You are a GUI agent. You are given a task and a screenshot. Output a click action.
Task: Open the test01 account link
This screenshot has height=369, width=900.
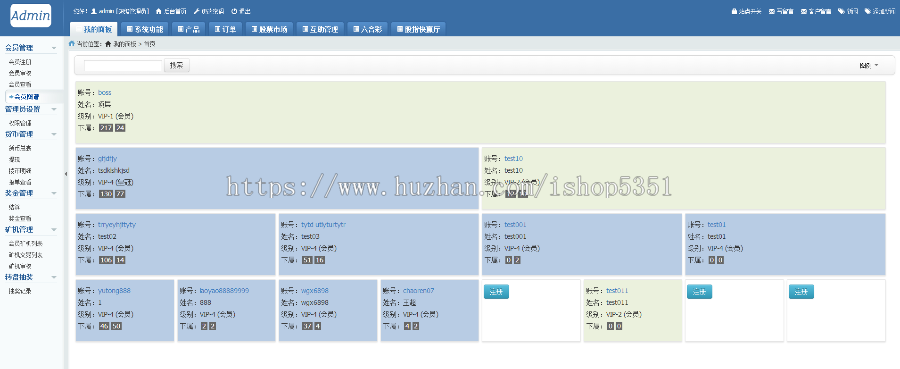coord(717,224)
